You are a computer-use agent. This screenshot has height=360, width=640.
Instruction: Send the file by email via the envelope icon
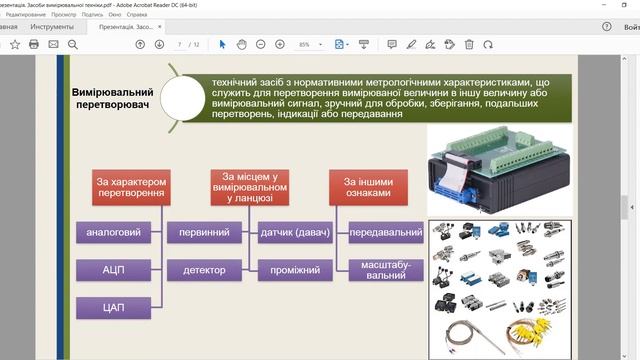[53, 44]
